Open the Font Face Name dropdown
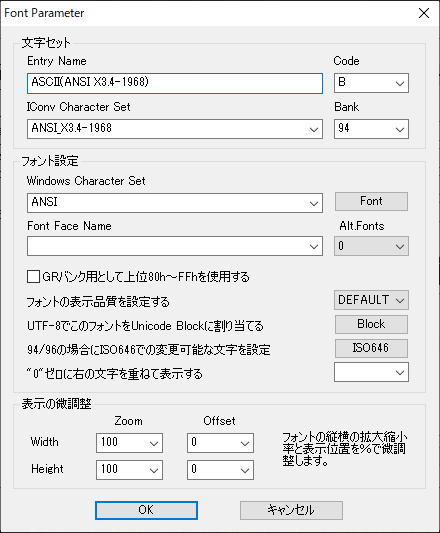The width and height of the screenshot is (440, 533). (175, 246)
